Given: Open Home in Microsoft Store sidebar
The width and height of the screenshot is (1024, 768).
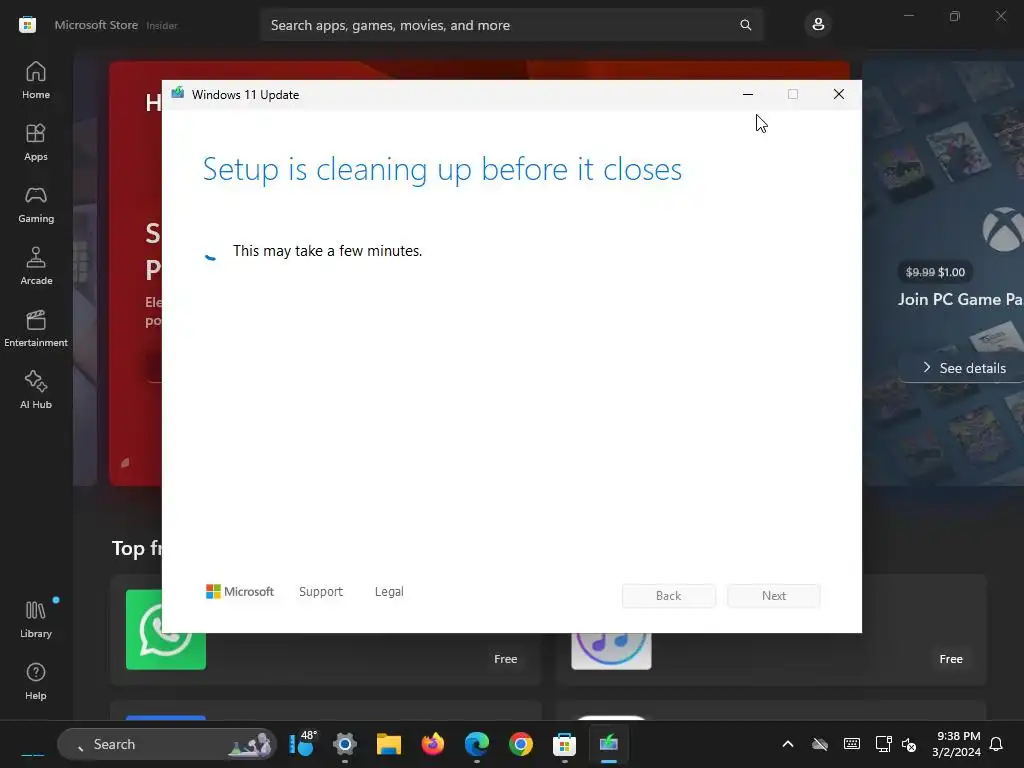Looking at the screenshot, I should [36, 80].
